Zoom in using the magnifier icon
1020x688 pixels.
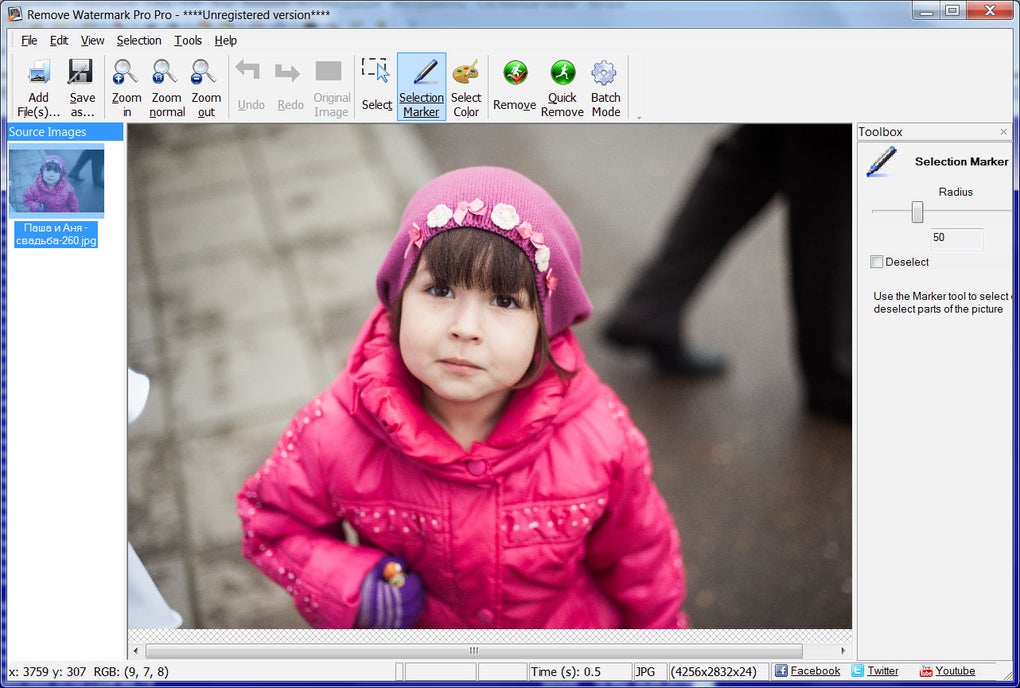[125, 72]
